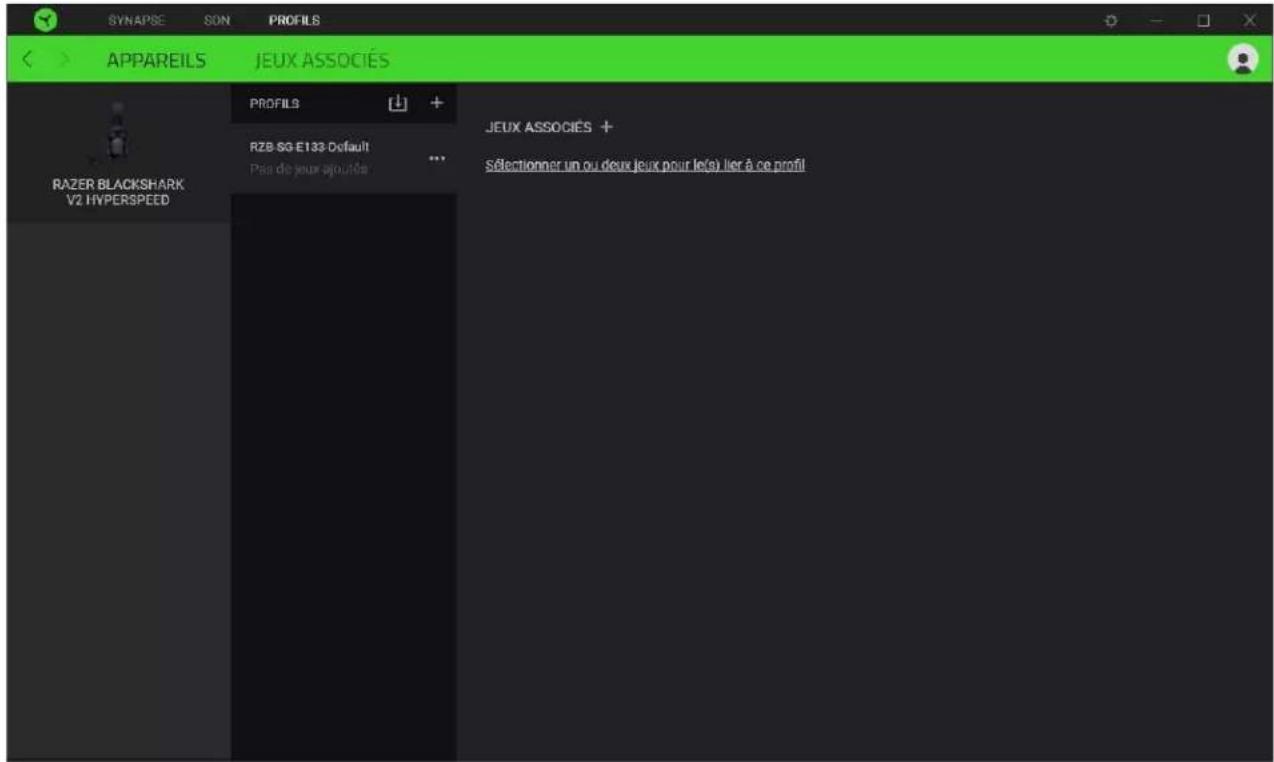Open the three-dot menu for RZB-SG-E133-Default
This screenshot has height=762, width=1274.
(x=435, y=159)
